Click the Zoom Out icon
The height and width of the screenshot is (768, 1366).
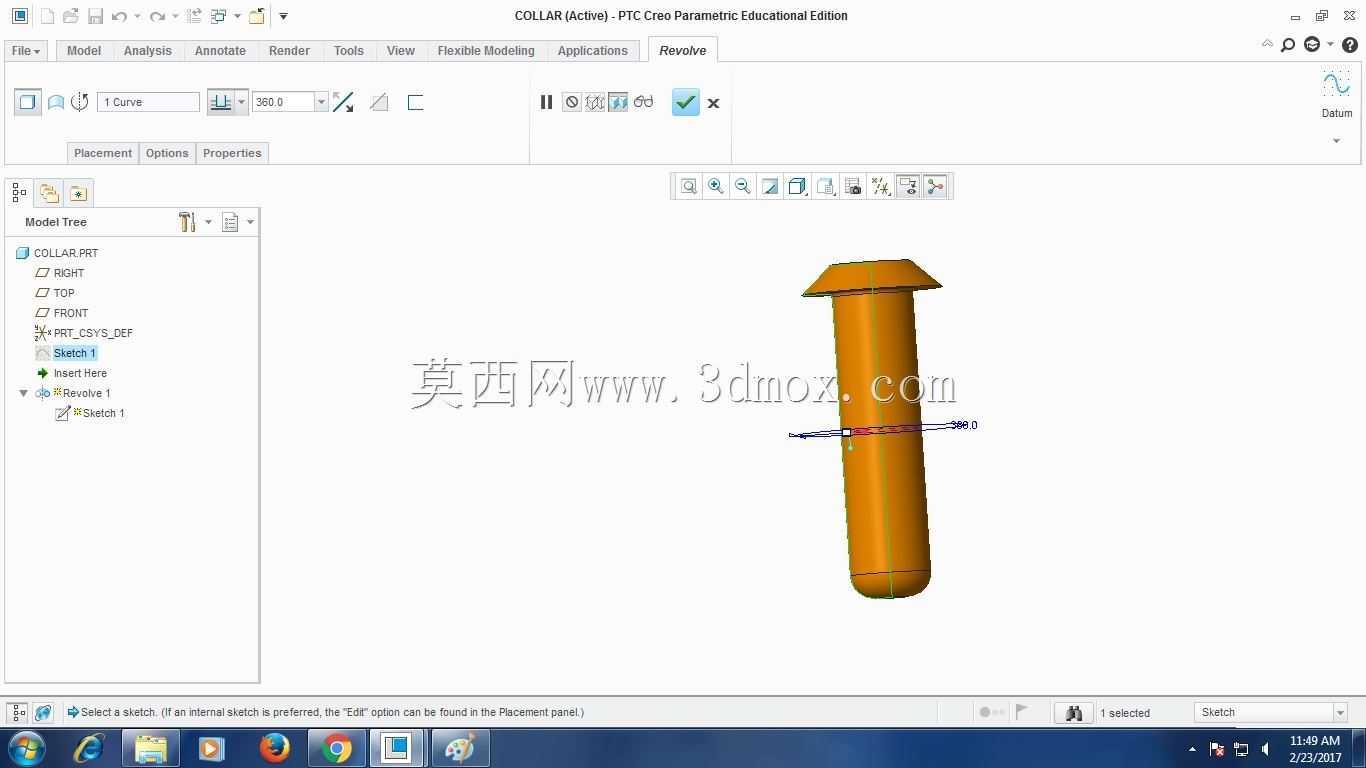pos(743,186)
